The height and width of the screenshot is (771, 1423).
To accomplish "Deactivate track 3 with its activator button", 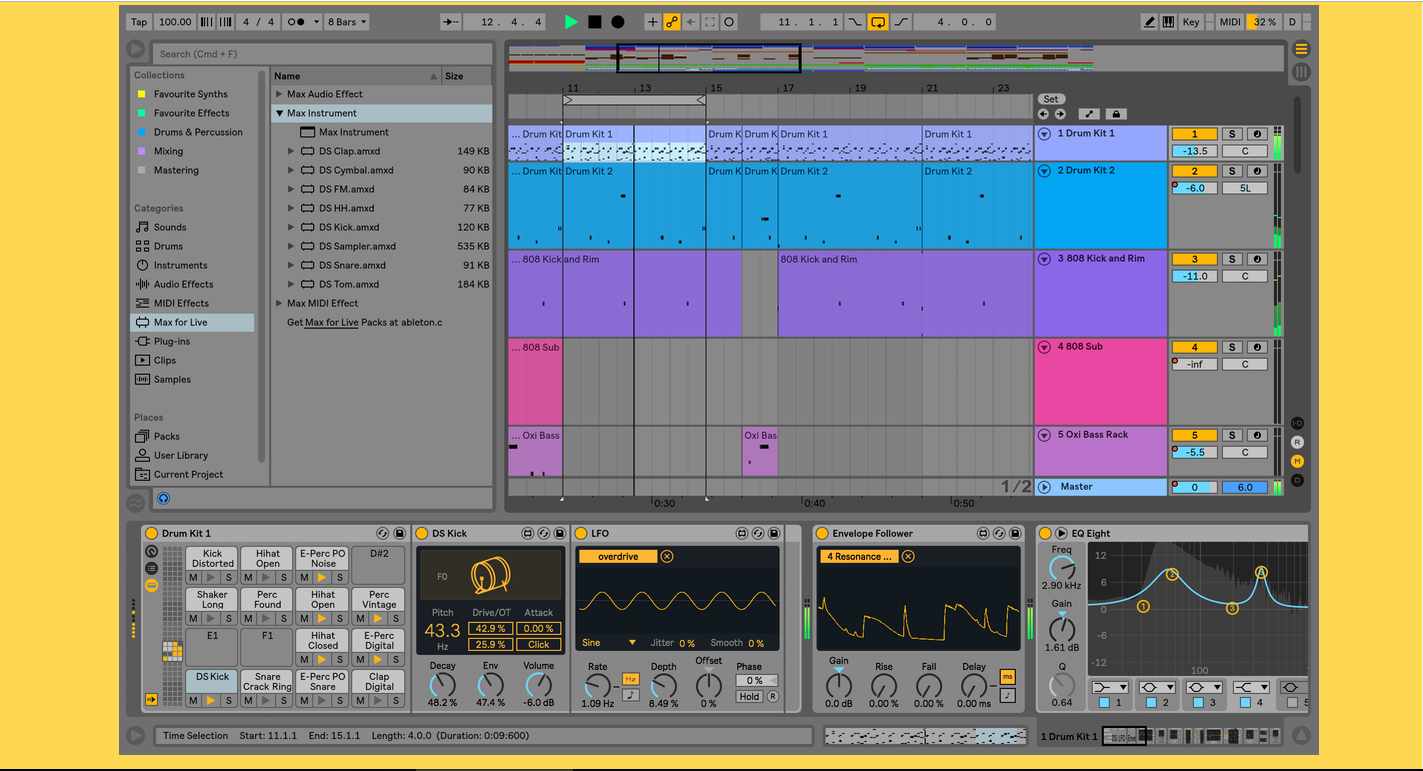I will [x=1194, y=259].
